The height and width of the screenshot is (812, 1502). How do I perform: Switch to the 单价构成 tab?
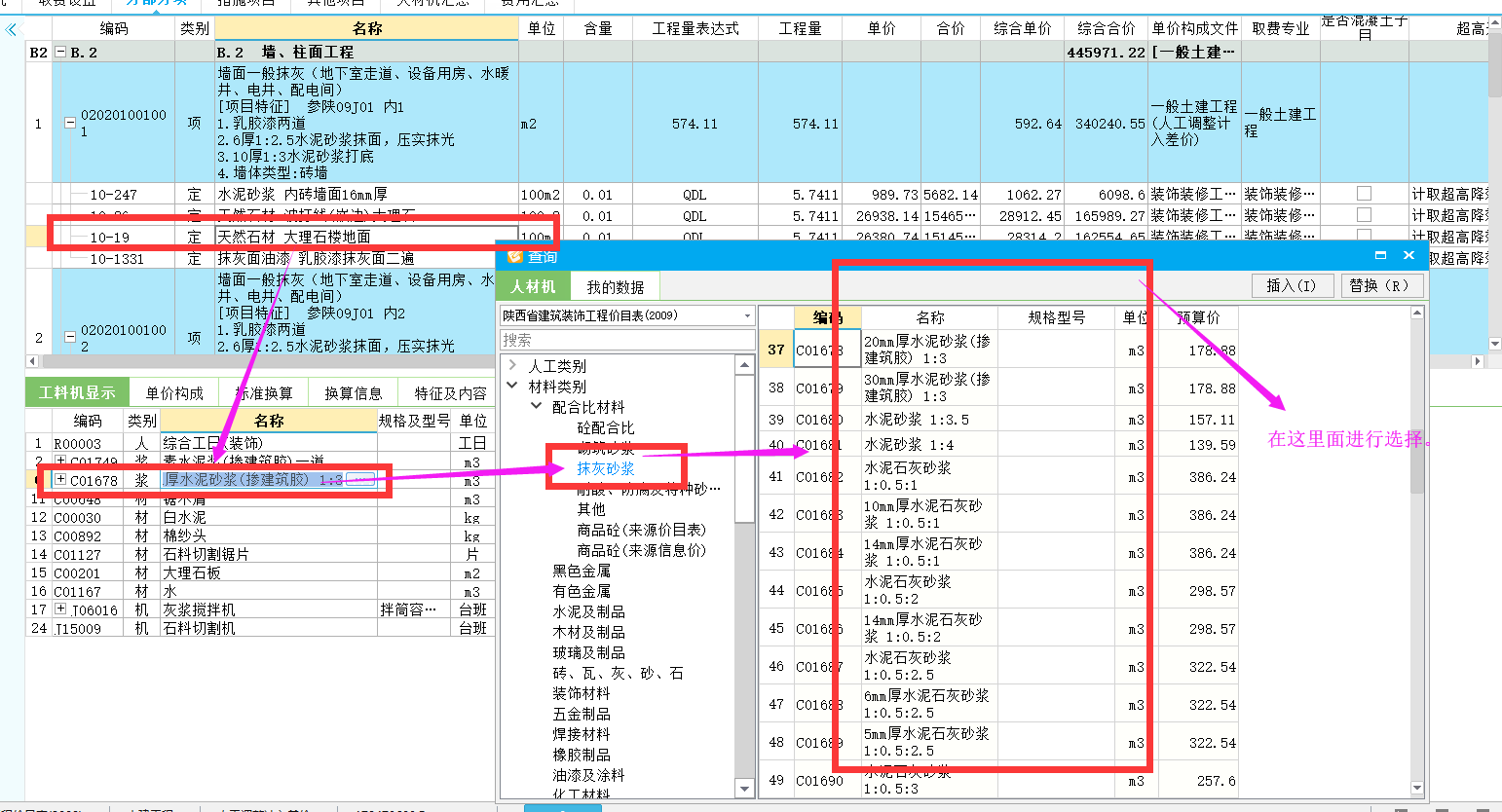[174, 393]
